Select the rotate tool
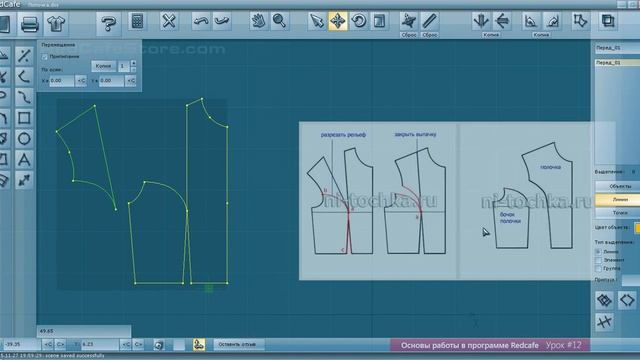640x360 pixels. coord(359,21)
